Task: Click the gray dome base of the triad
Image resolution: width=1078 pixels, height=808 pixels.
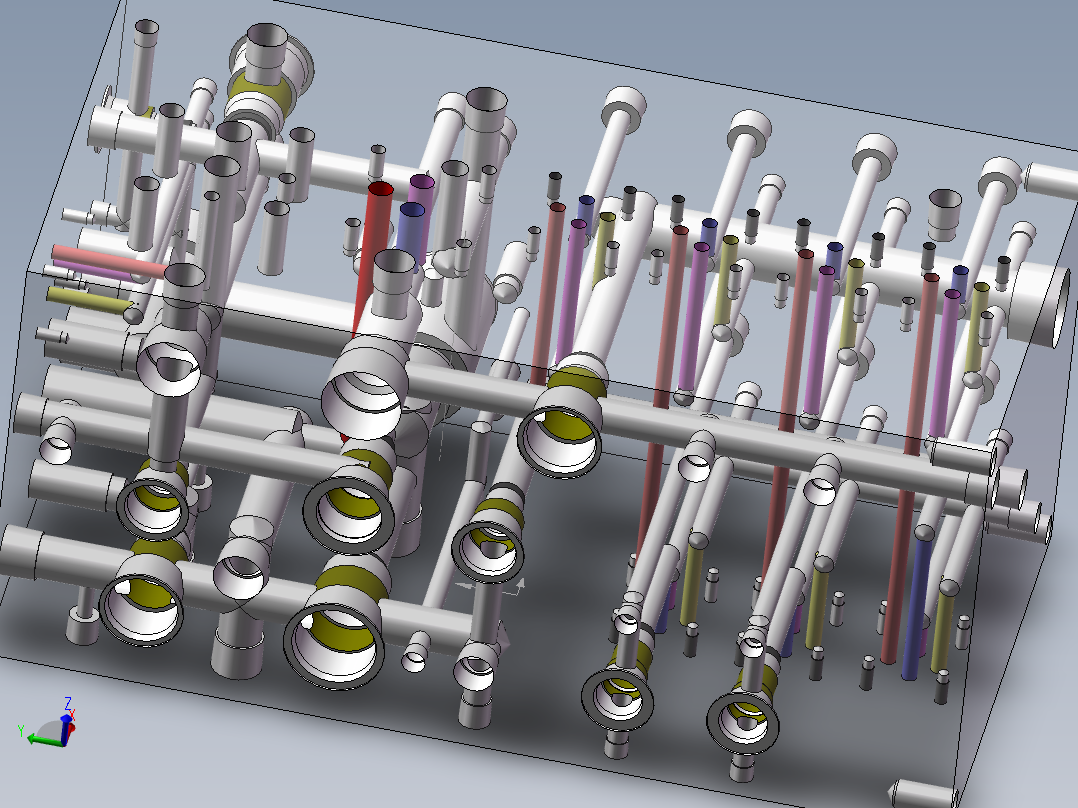Action: click(50, 728)
